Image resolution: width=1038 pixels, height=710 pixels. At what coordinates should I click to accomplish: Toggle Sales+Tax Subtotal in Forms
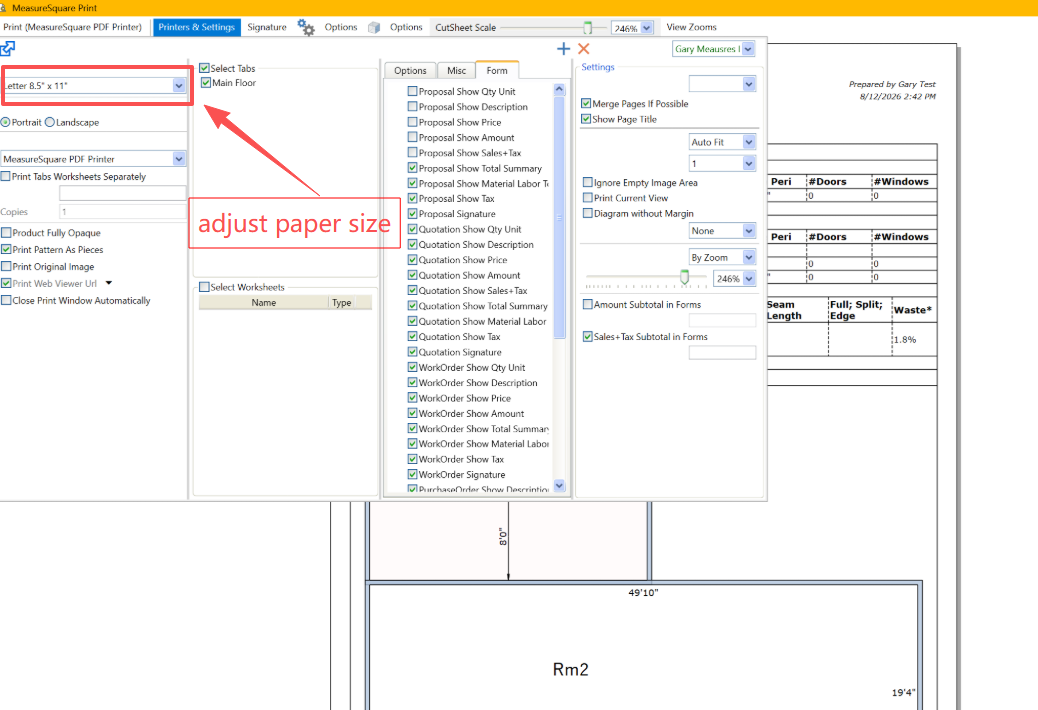tap(587, 337)
